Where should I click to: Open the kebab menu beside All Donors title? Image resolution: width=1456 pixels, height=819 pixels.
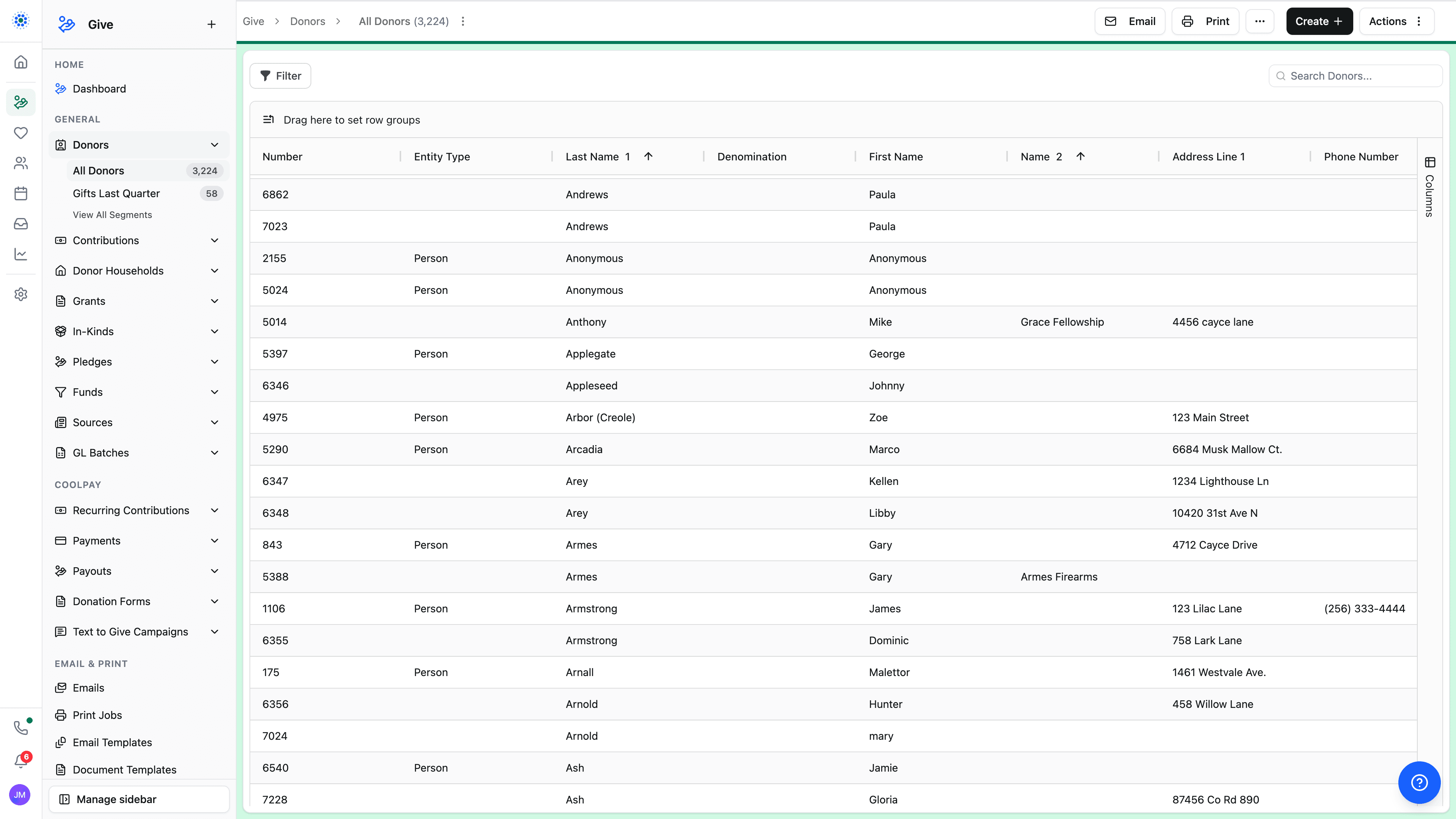pyautogui.click(x=463, y=22)
